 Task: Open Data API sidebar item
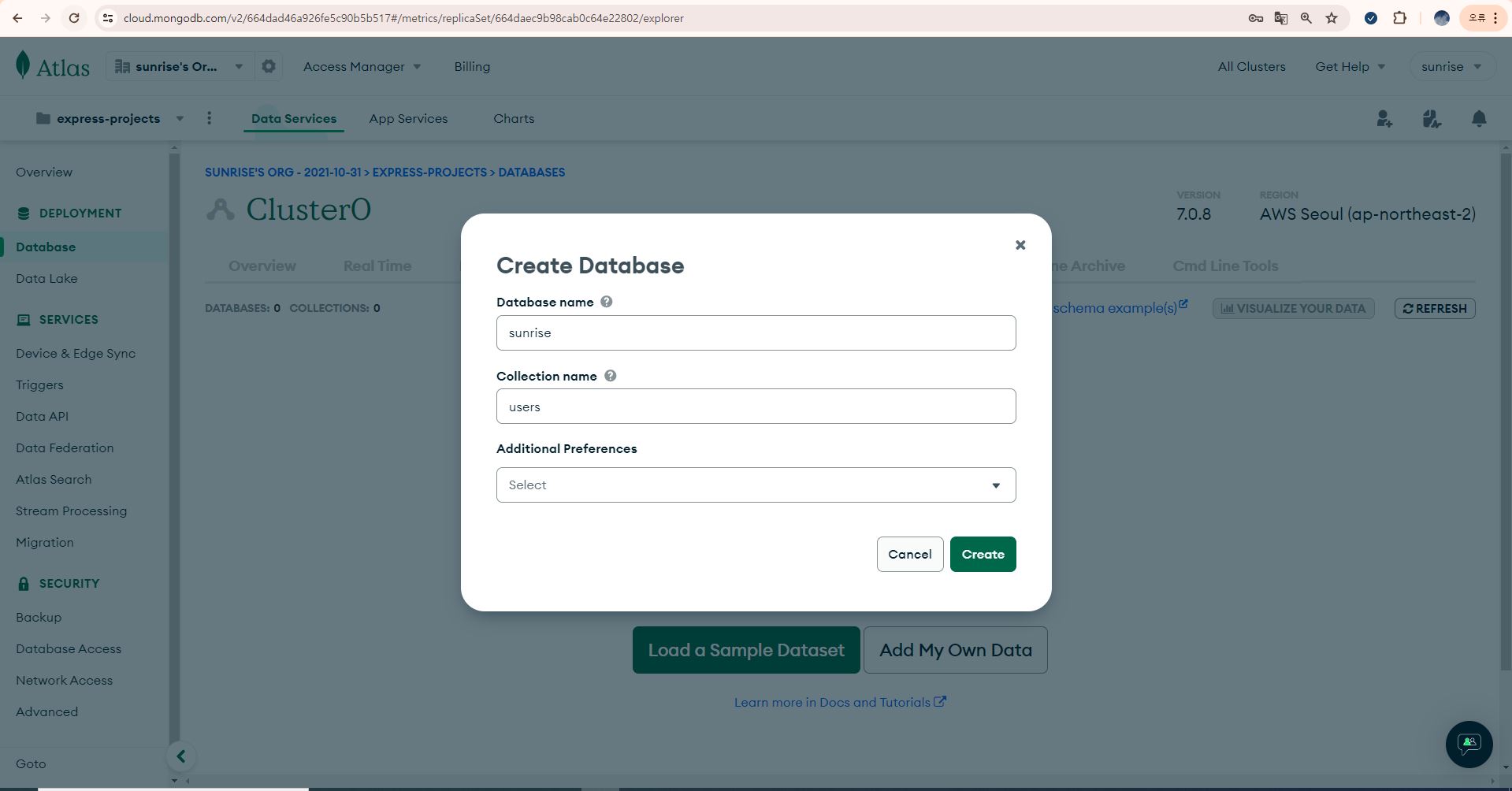coord(42,416)
